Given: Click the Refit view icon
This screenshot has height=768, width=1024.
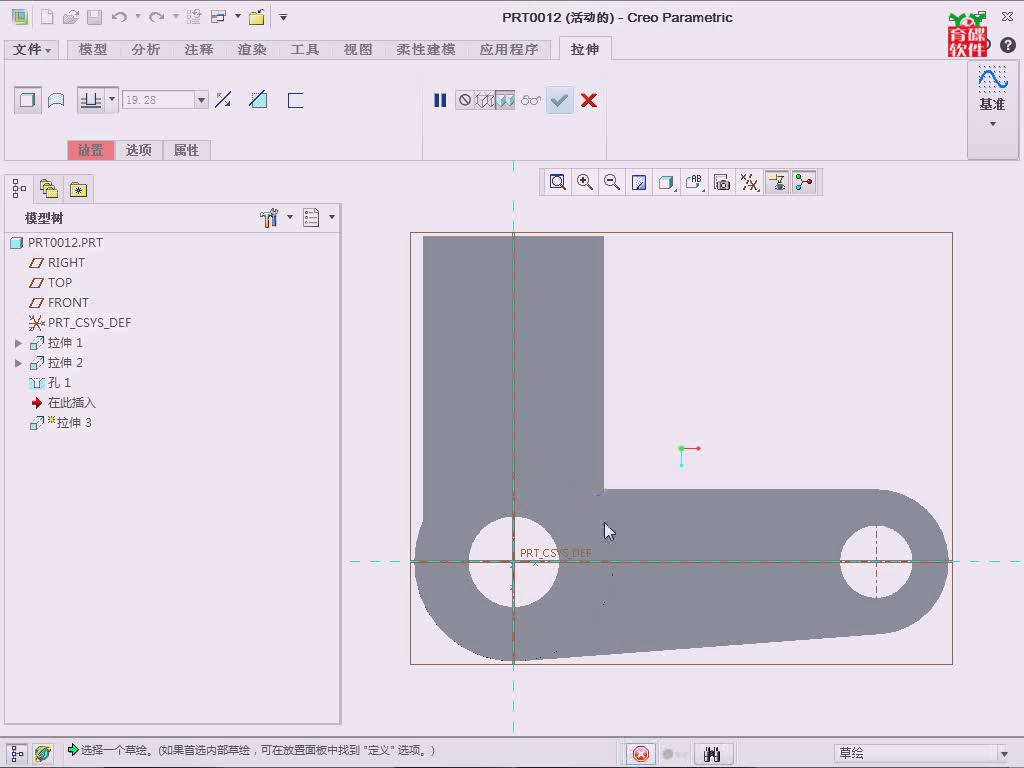Looking at the screenshot, I should tap(558, 182).
